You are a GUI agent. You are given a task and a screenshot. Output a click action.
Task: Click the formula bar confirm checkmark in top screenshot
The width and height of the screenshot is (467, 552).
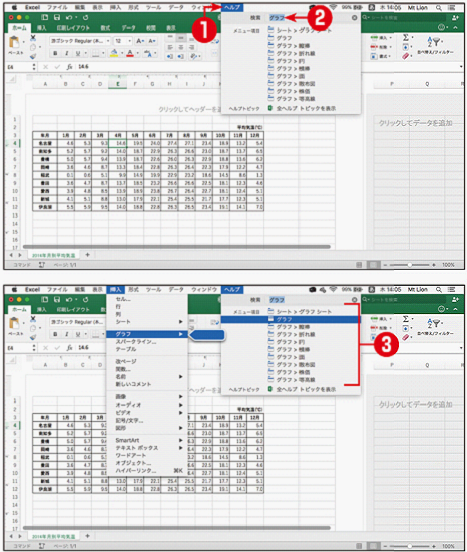coord(57,67)
